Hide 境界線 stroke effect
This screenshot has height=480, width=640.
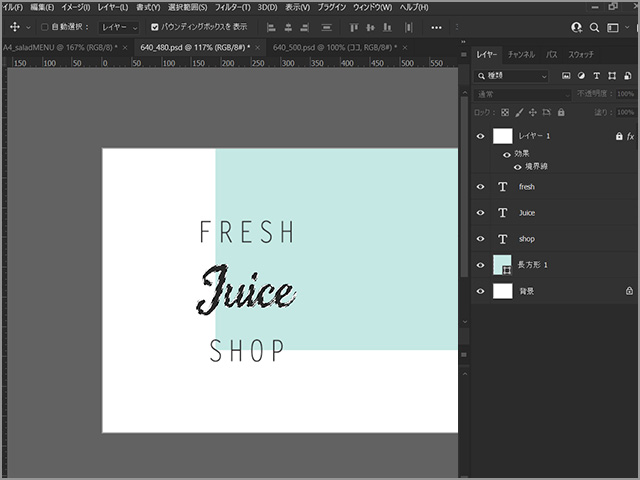coord(518,167)
